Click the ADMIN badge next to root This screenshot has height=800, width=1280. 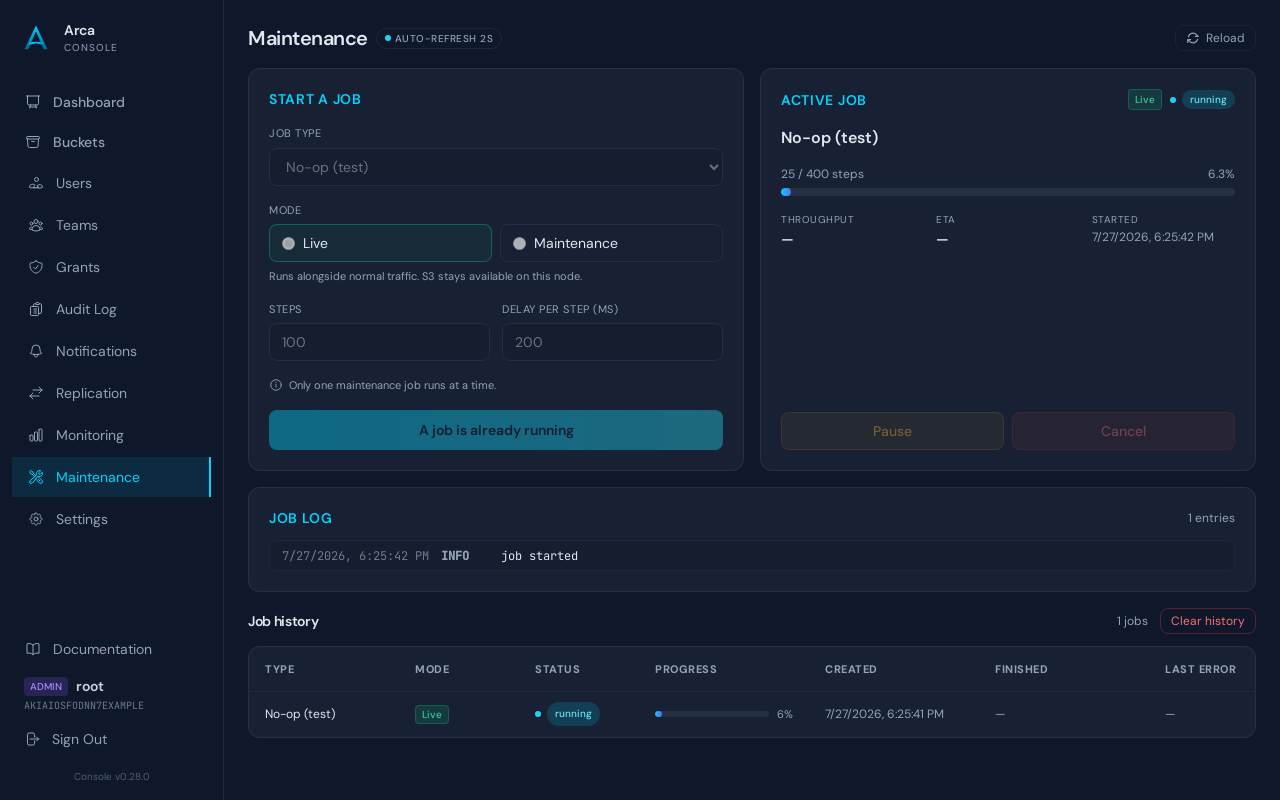pyautogui.click(x=46, y=686)
